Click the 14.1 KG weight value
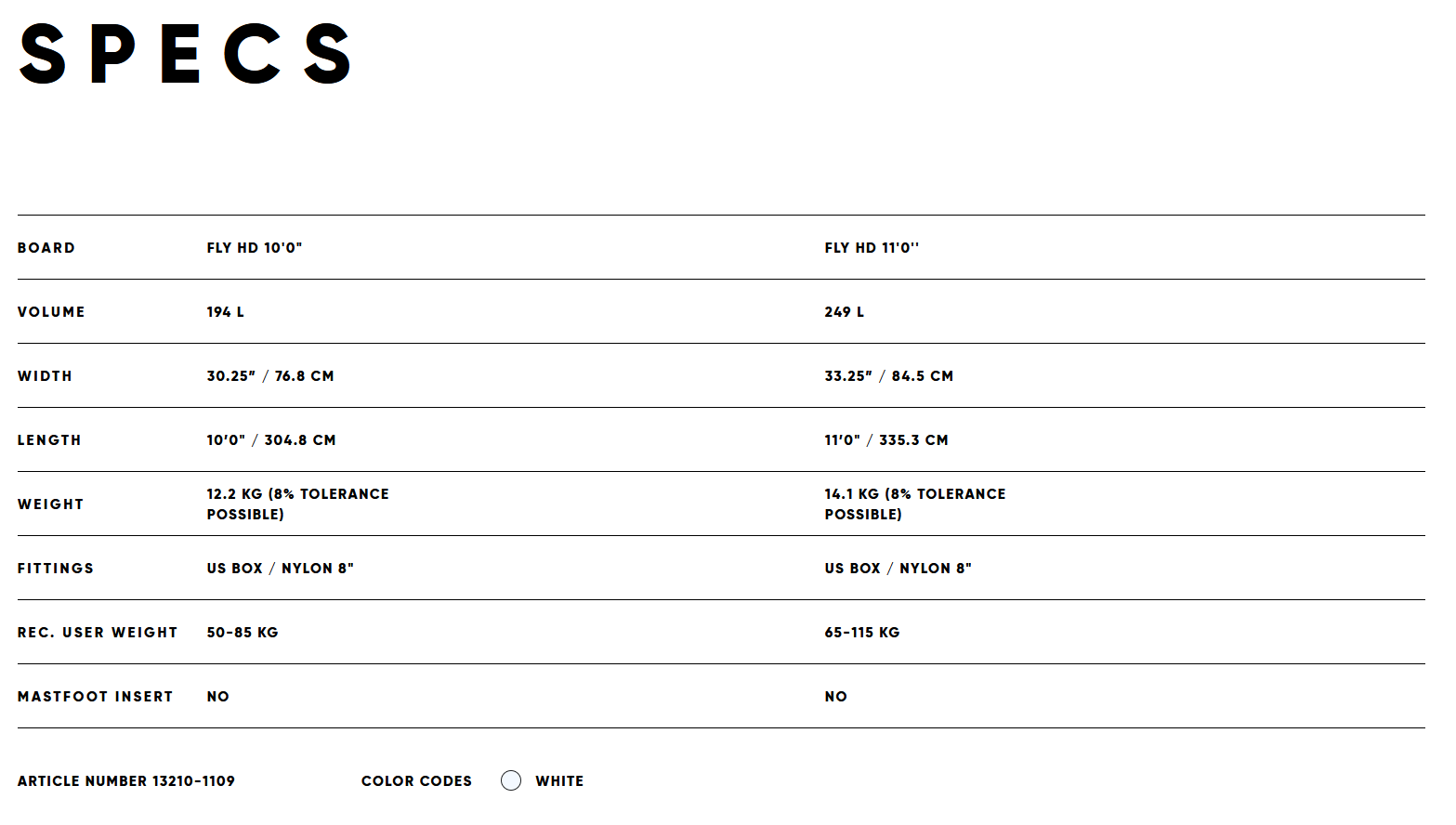1456x825 pixels. pyautogui.click(x=915, y=504)
